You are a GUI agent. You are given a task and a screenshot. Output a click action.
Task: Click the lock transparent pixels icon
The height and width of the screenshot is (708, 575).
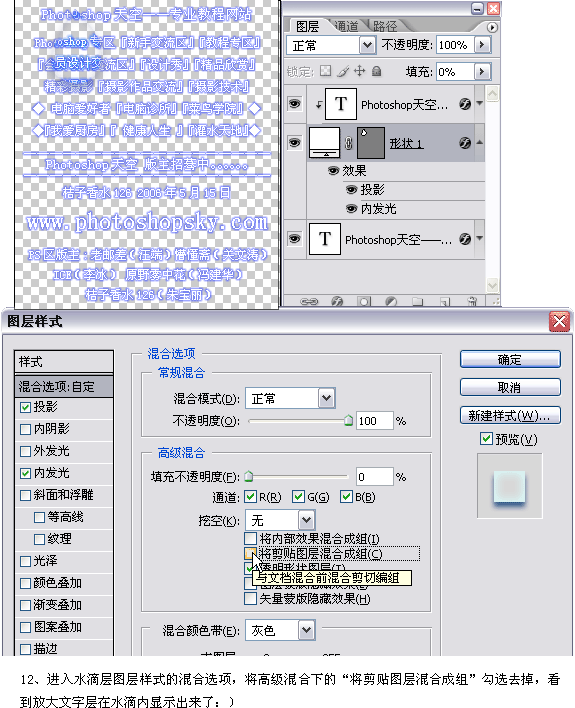tap(325, 71)
